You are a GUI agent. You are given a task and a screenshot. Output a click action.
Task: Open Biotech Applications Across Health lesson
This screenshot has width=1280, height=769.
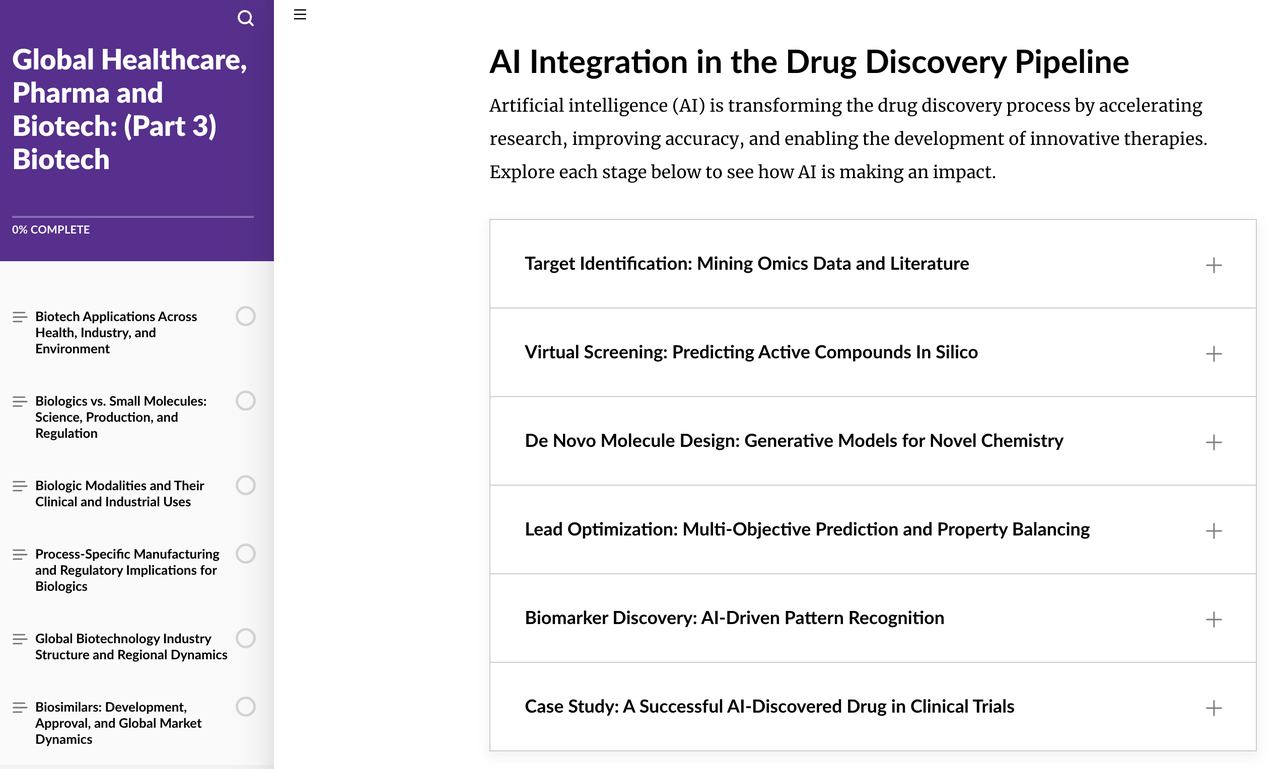tap(116, 332)
